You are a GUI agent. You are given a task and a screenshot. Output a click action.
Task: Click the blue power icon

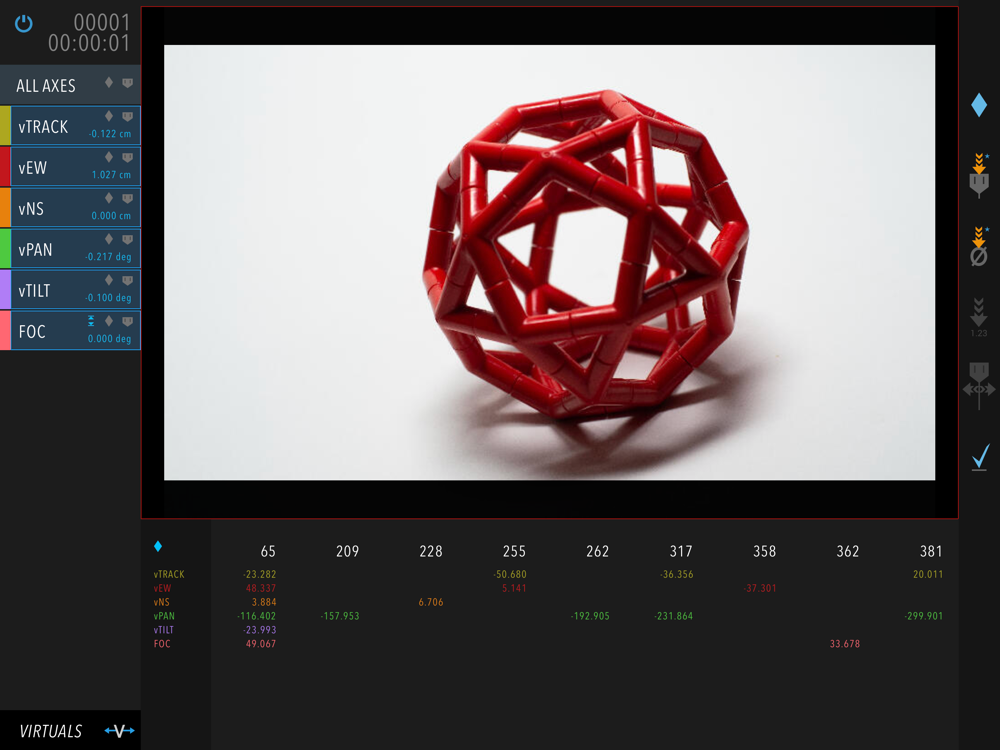coord(24,24)
